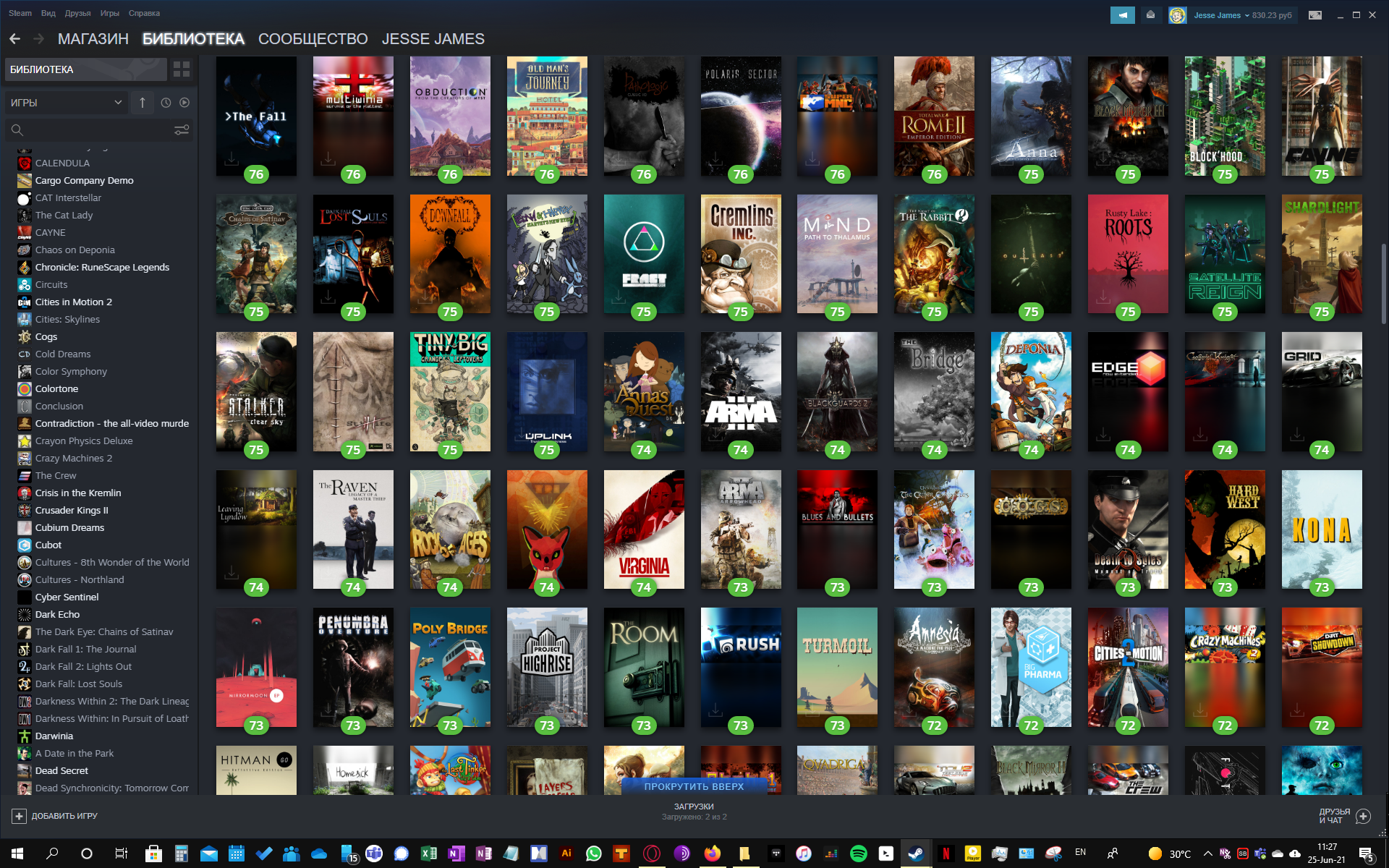Click ДОБАВИТЬ ИГРУ label
1389x868 pixels.
coord(64,816)
